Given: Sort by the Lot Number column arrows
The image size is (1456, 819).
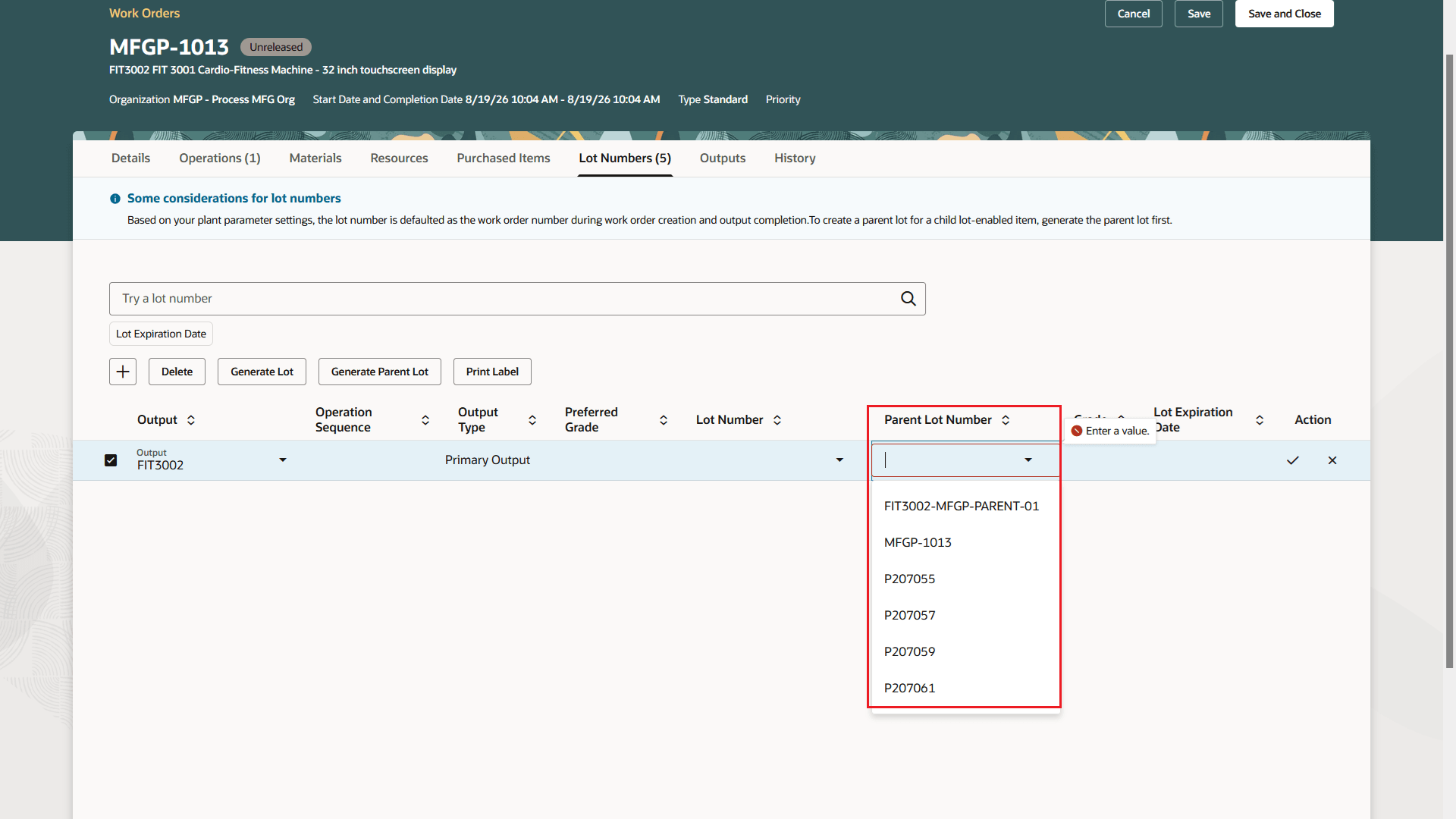Looking at the screenshot, I should coord(777,420).
